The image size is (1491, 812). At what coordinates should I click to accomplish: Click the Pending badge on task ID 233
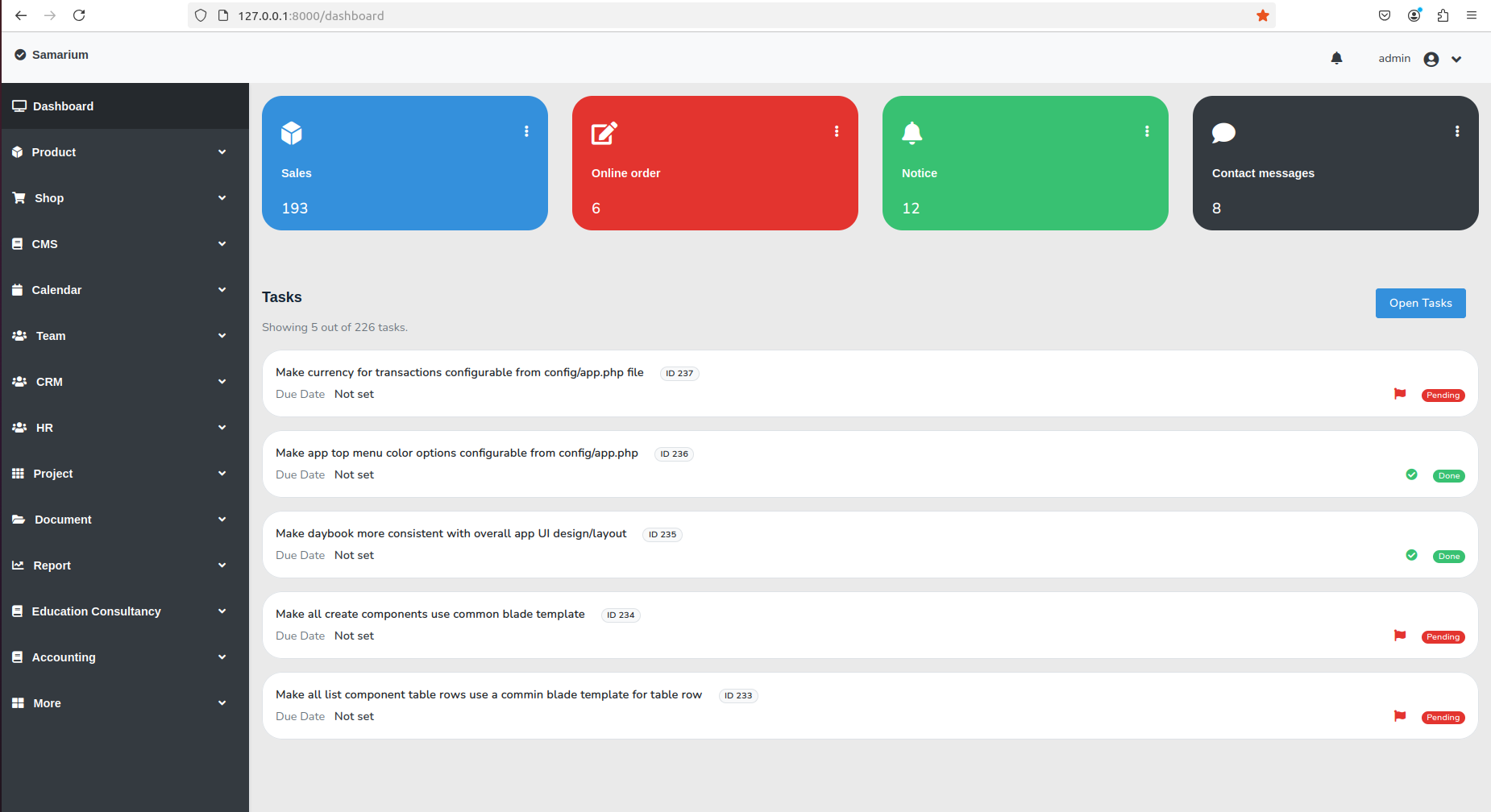1443,718
